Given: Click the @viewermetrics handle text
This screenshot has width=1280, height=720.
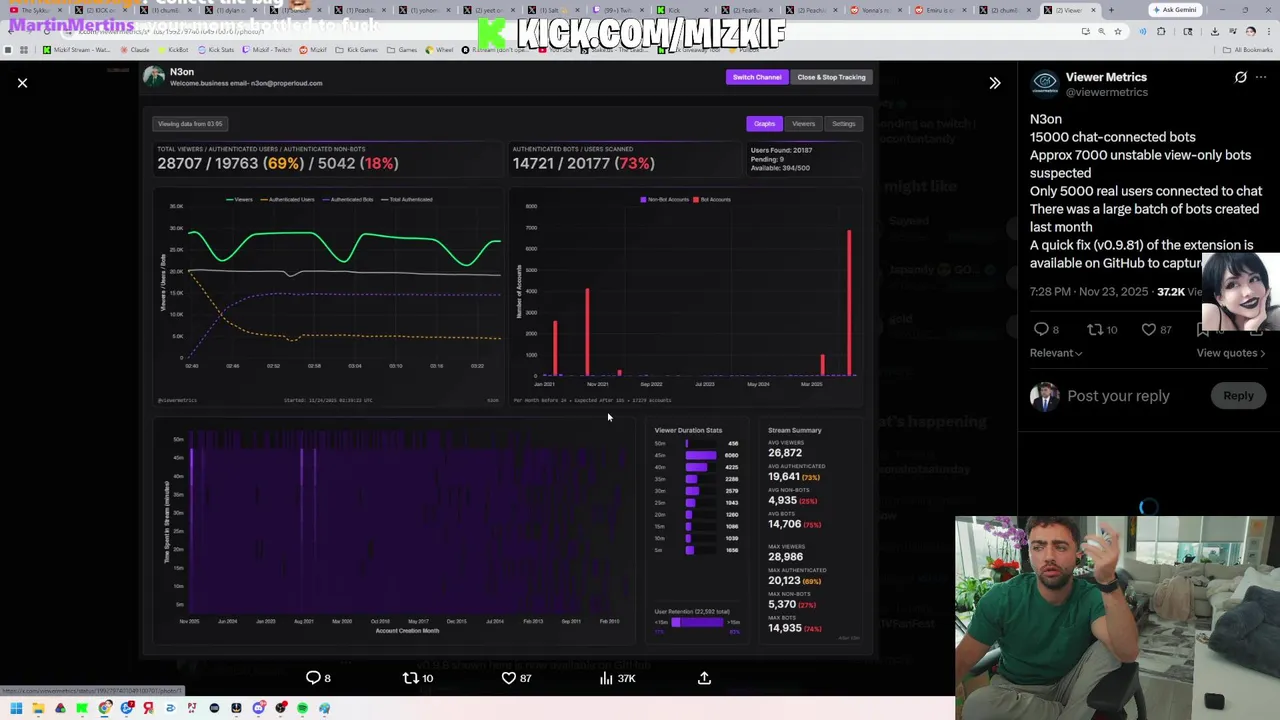Looking at the screenshot, I should coord(1107,92).
